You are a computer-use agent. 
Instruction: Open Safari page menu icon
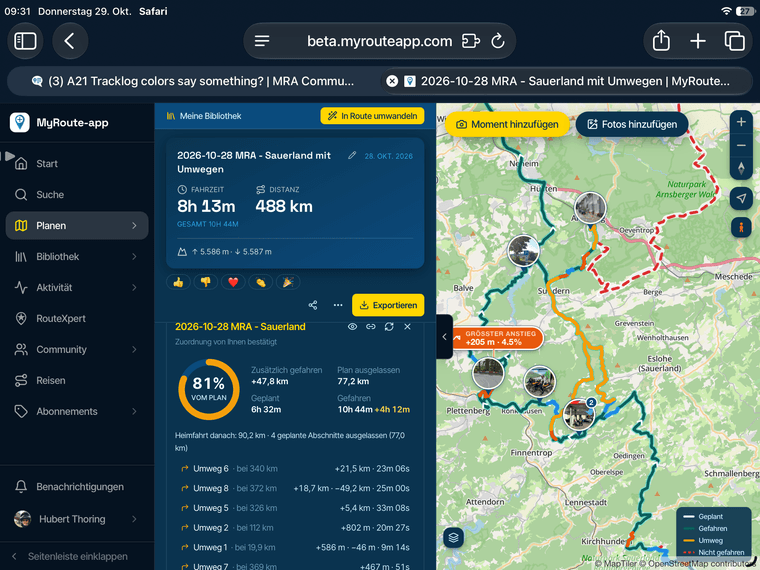(262, 41)
